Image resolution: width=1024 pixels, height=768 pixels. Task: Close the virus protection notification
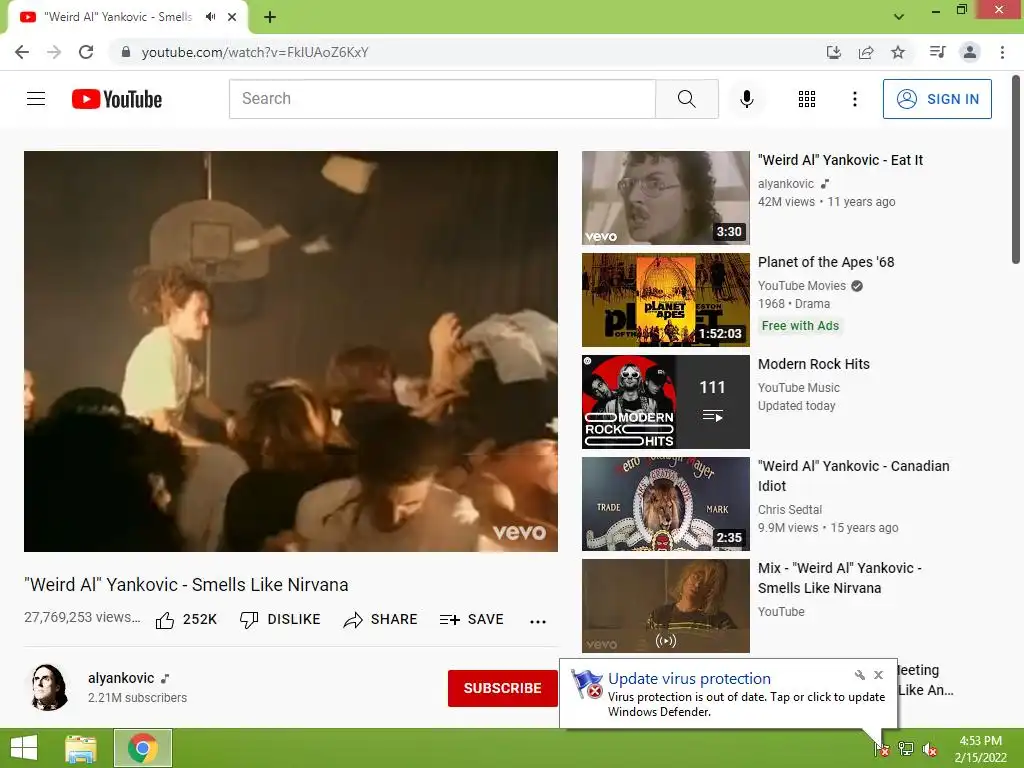tap(878, 675)
